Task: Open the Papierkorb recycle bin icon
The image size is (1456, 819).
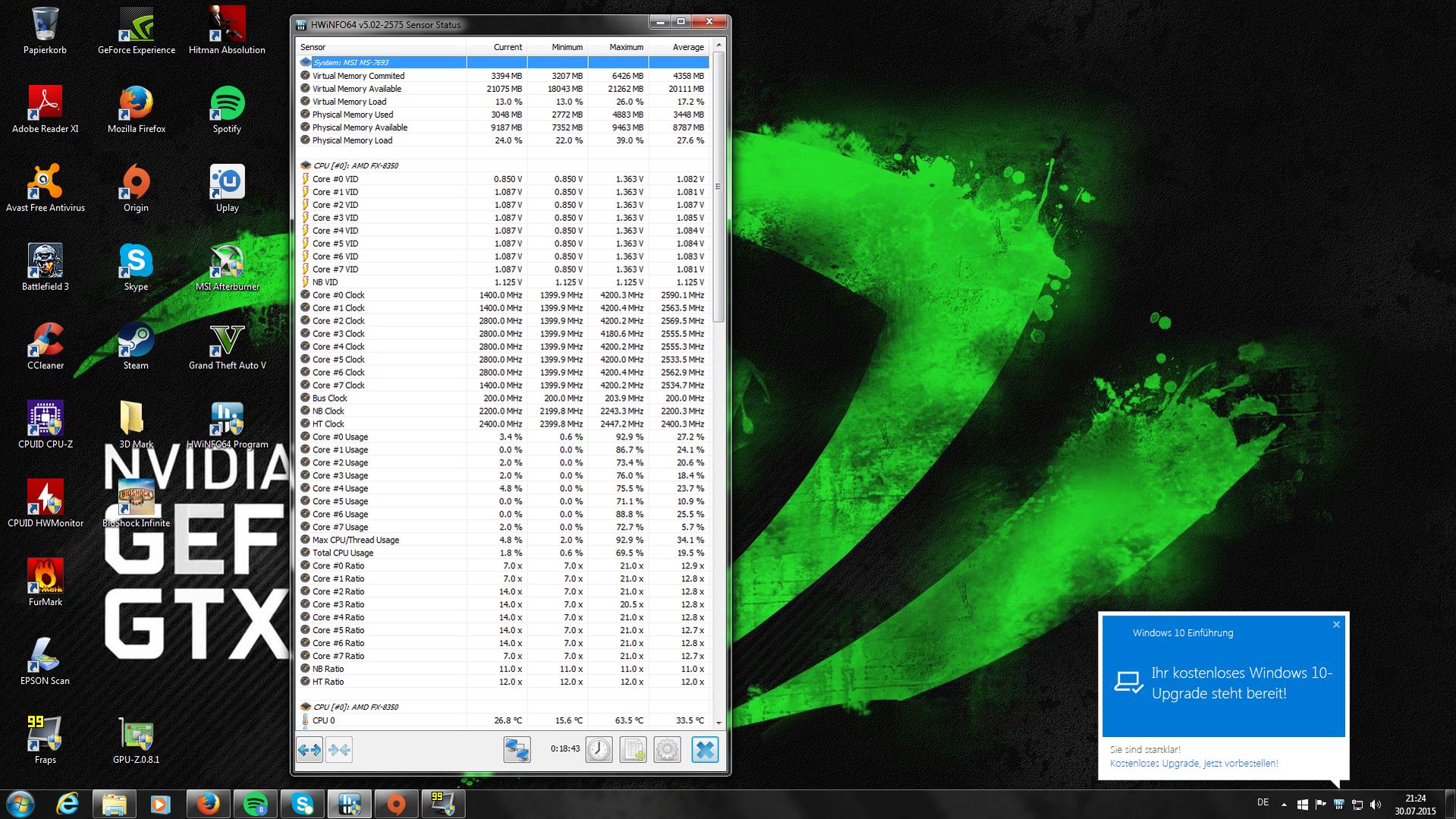Action: [x=45, y=31]
